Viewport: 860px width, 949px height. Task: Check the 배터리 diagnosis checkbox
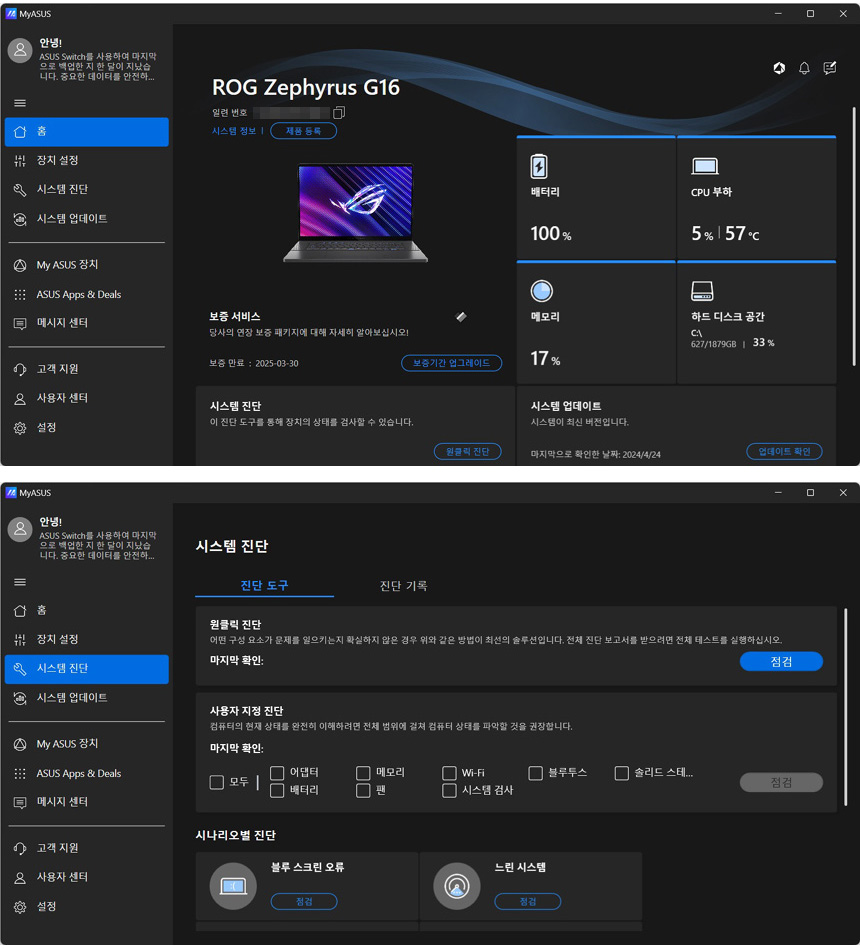point(277,790)
